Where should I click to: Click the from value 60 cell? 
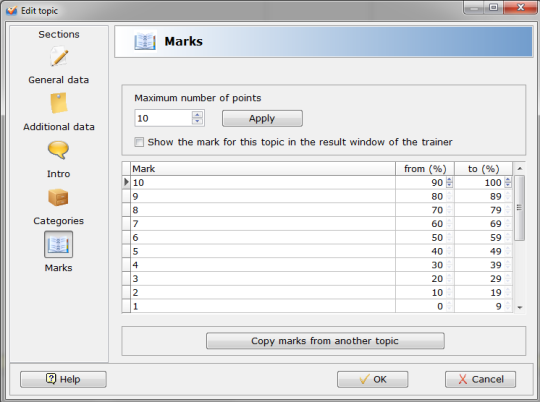click(x=425, y=224)
